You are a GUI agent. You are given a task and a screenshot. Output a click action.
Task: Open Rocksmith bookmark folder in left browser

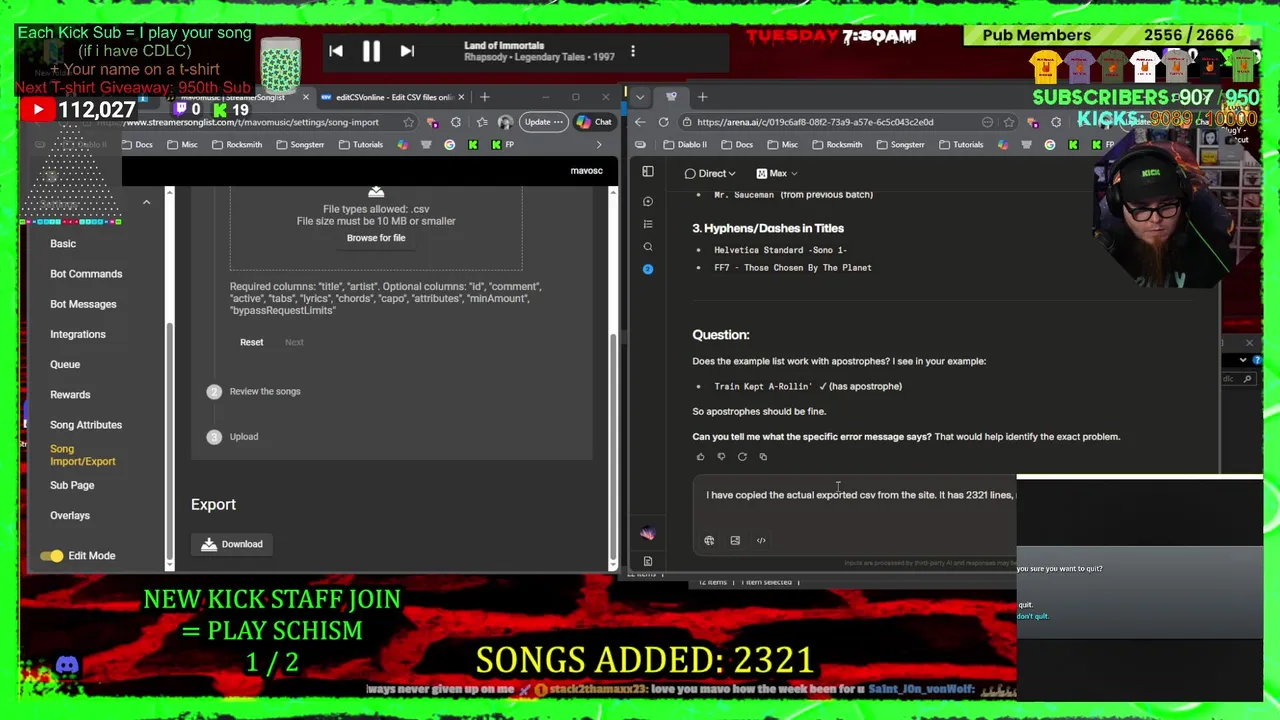click(x=237, y=144)
